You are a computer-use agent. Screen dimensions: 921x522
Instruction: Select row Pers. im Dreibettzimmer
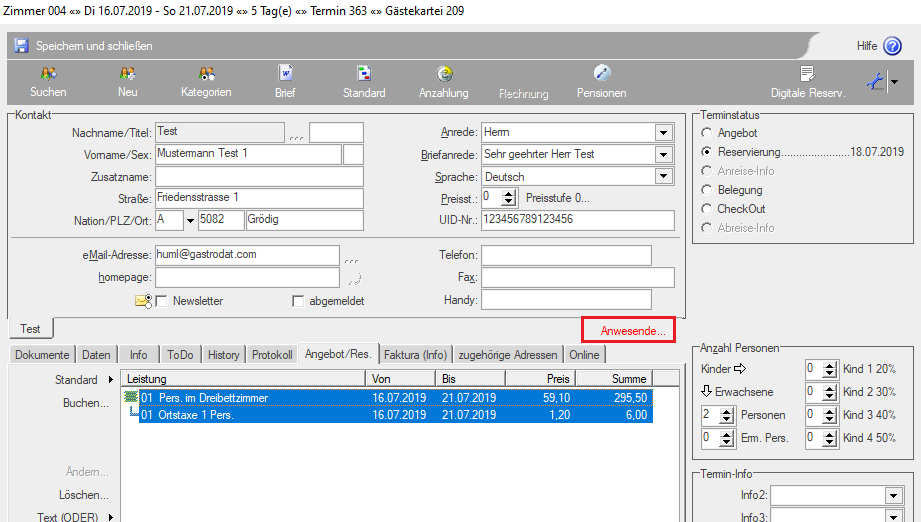tap(396, 398)
